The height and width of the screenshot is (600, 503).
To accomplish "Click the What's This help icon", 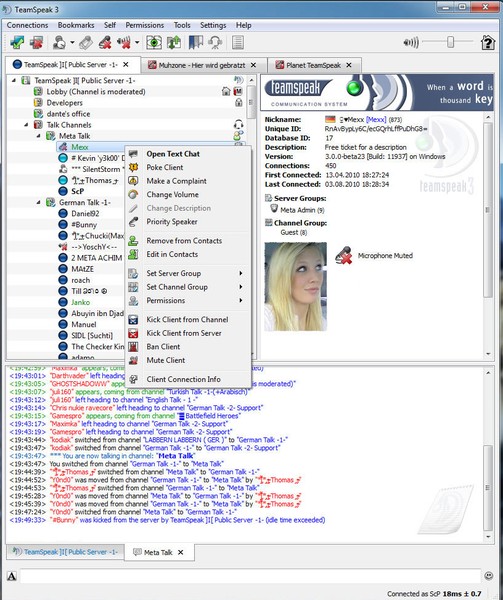I will click(x=488, y=42).
